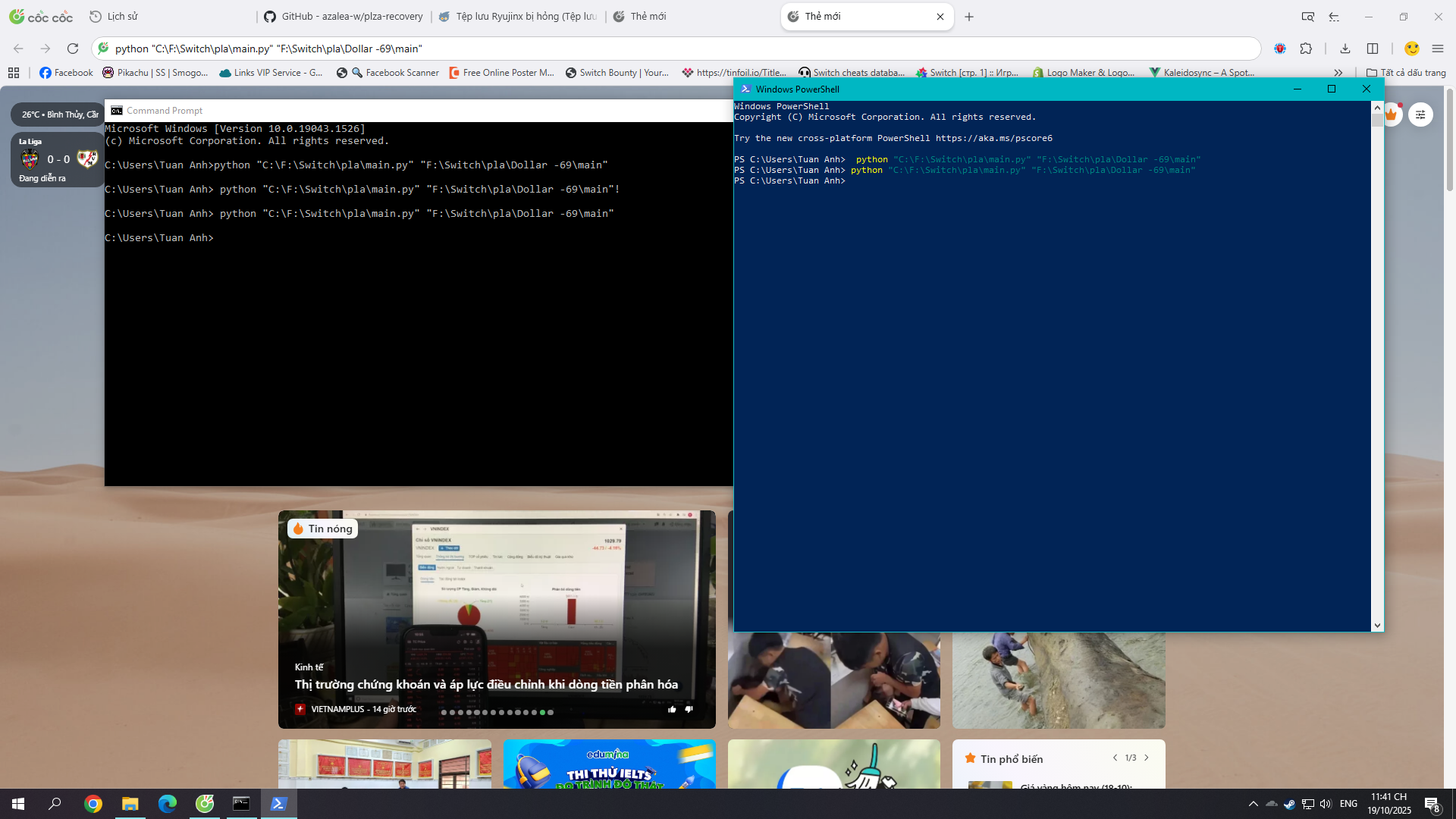Open volume control in system tray
Image resolution: width=1456 pixels, height=819 pixels.
click(x=1326, y=804)
